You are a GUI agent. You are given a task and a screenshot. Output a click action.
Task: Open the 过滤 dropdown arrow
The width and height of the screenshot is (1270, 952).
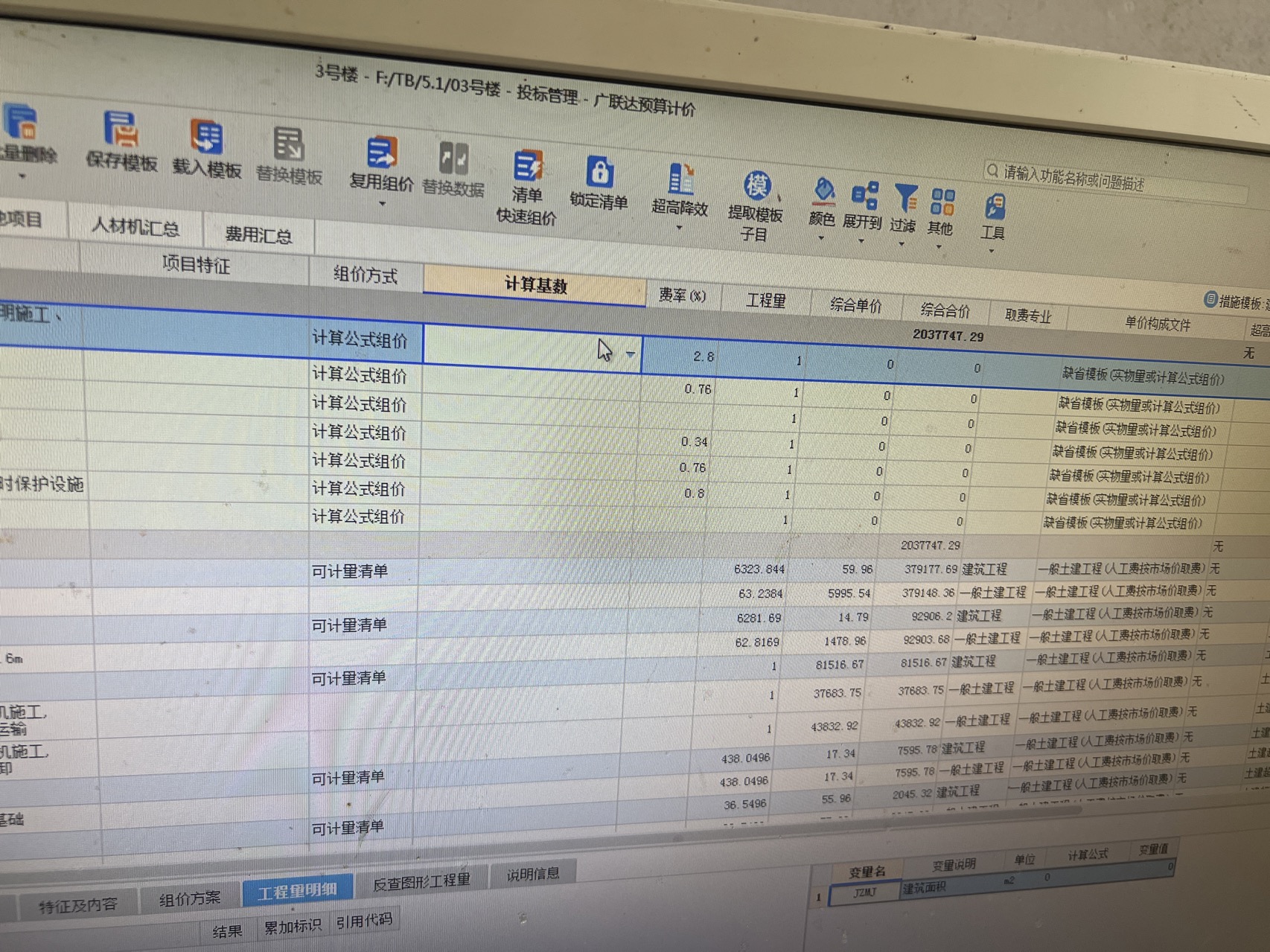pyautogui.click(x=901, y=245)
